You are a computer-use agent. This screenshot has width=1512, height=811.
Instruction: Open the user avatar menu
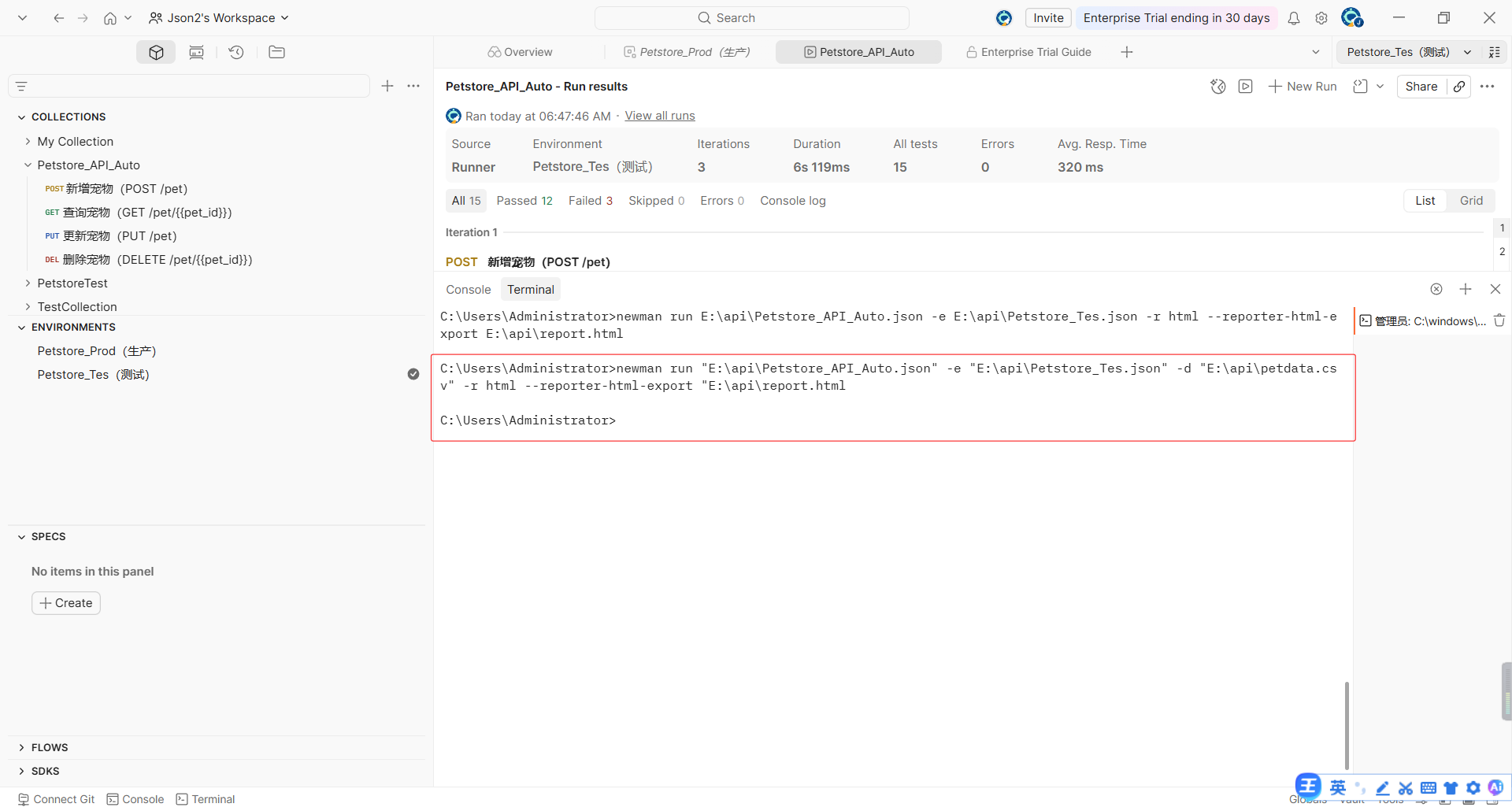point(1352,17)
